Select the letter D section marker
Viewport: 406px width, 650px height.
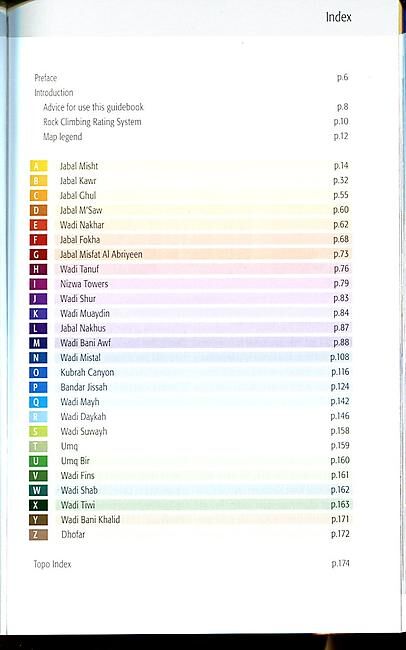(39, 210)
